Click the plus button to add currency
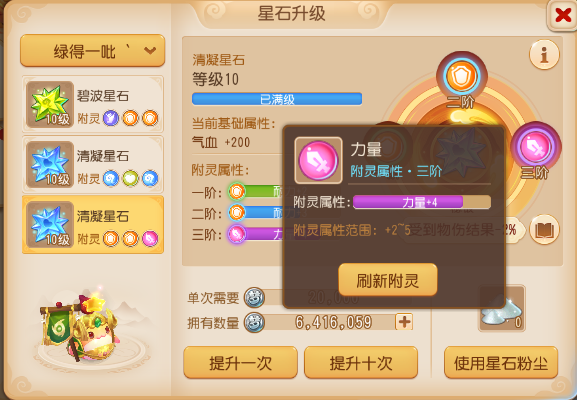Viewport: 577px width, 400px height. [404, 322]
